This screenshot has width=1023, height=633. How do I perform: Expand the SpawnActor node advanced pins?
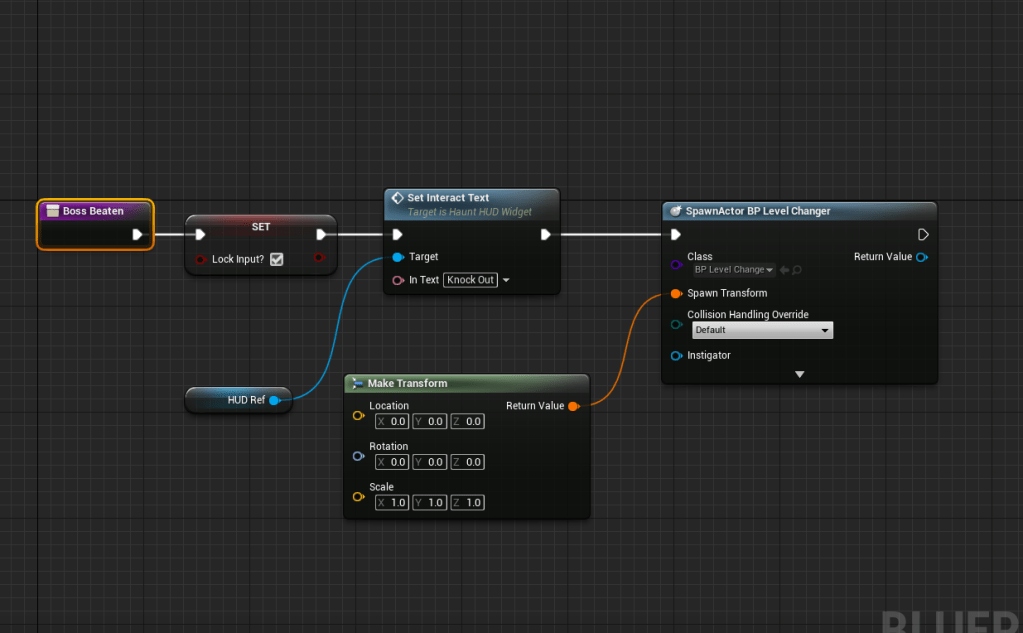(x=799, y=374)
